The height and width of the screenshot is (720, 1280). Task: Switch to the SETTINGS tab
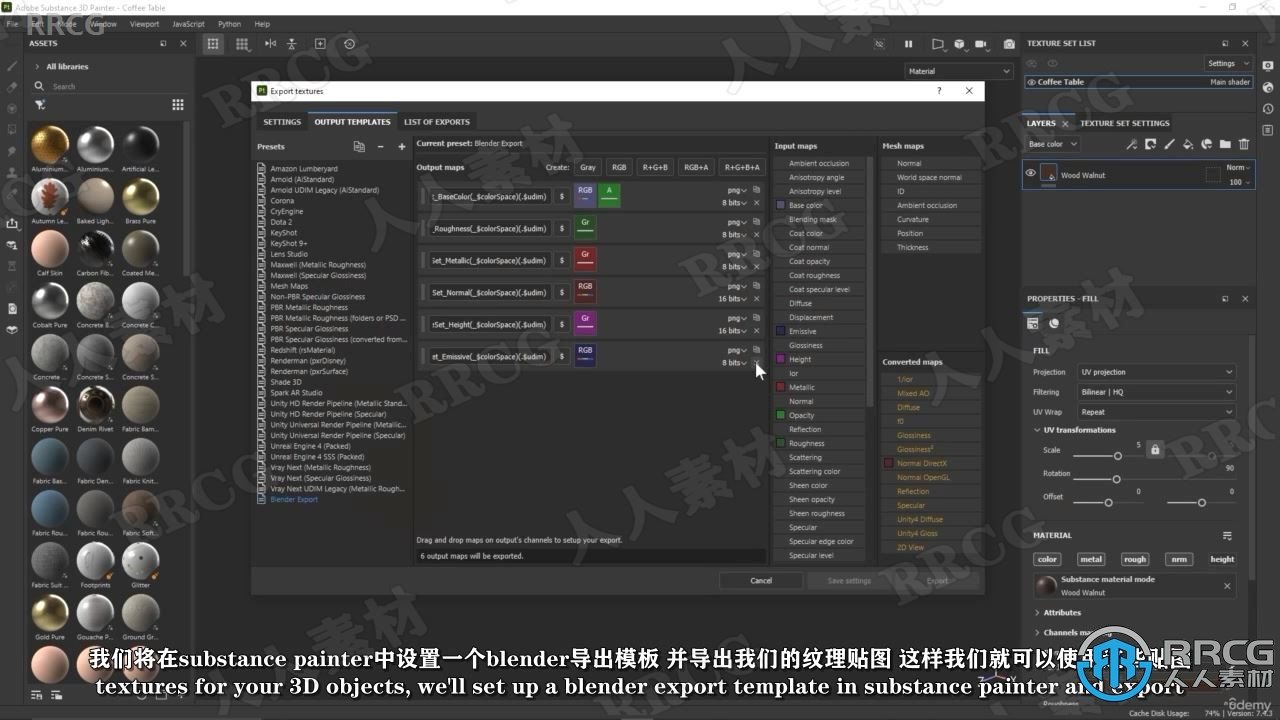pos(282,122)
